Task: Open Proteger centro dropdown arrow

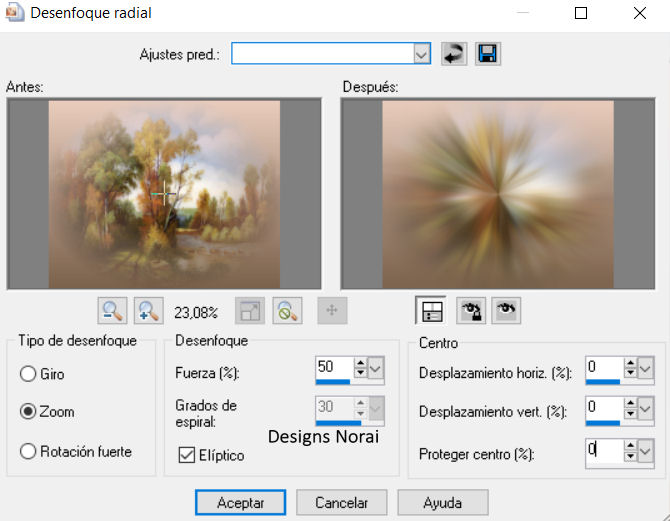Action: (x=645, y=451)
